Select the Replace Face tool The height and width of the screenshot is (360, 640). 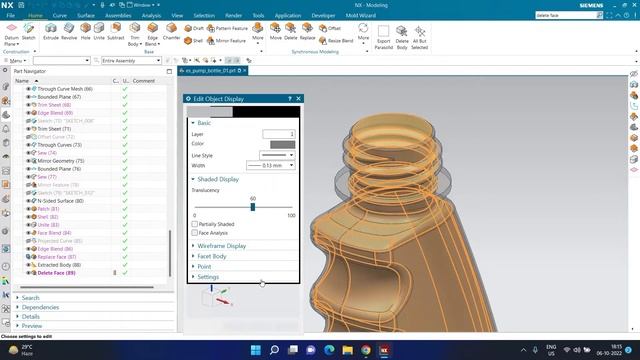point(307,32)
